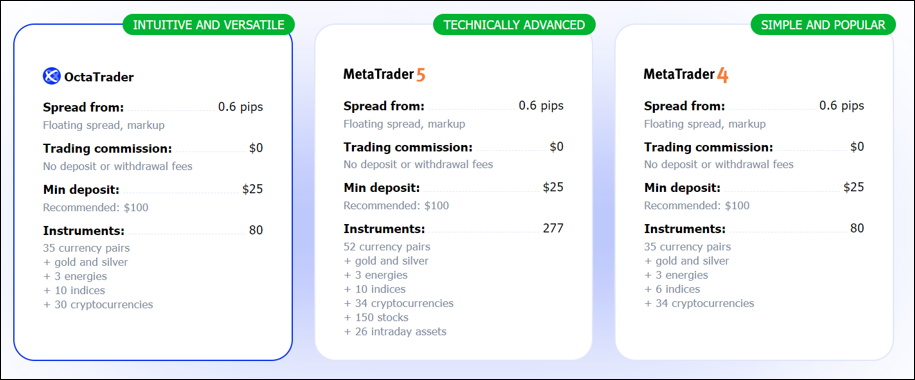Click the MetaTrader 5 logo

point(385,74)
